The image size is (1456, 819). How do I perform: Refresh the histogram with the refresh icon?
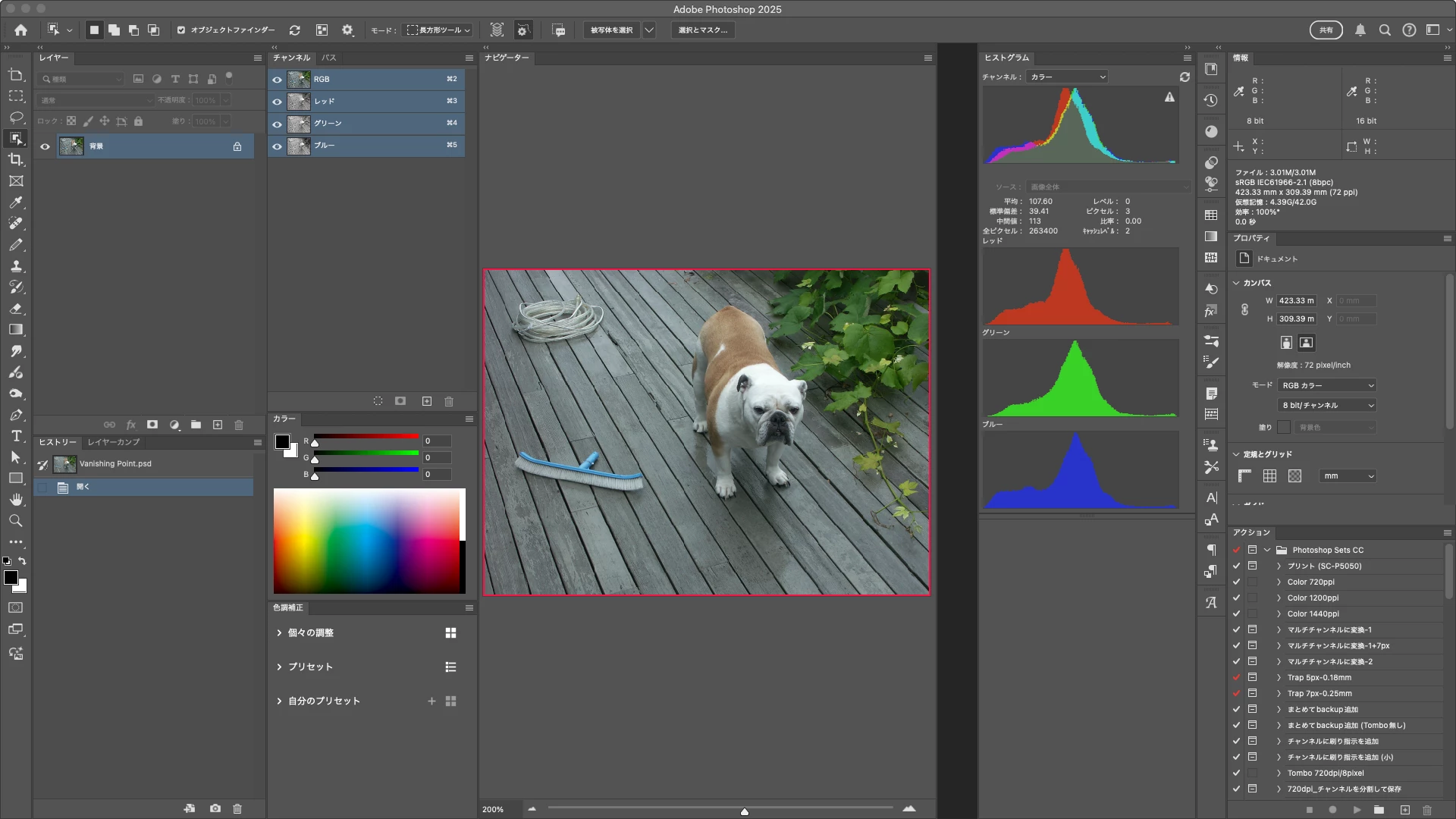1185,77
